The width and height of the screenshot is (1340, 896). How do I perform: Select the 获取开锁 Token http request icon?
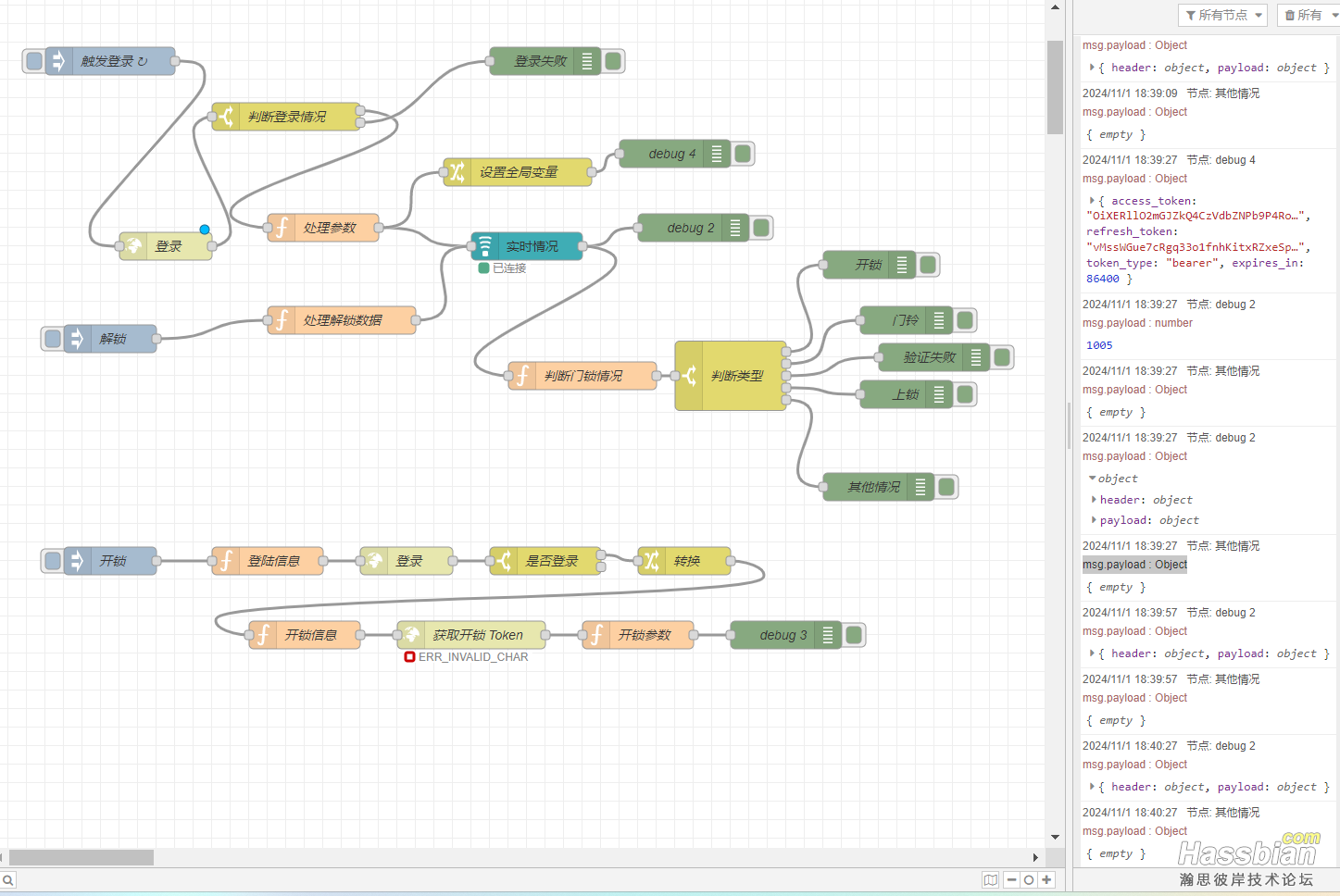pos(411,635)
